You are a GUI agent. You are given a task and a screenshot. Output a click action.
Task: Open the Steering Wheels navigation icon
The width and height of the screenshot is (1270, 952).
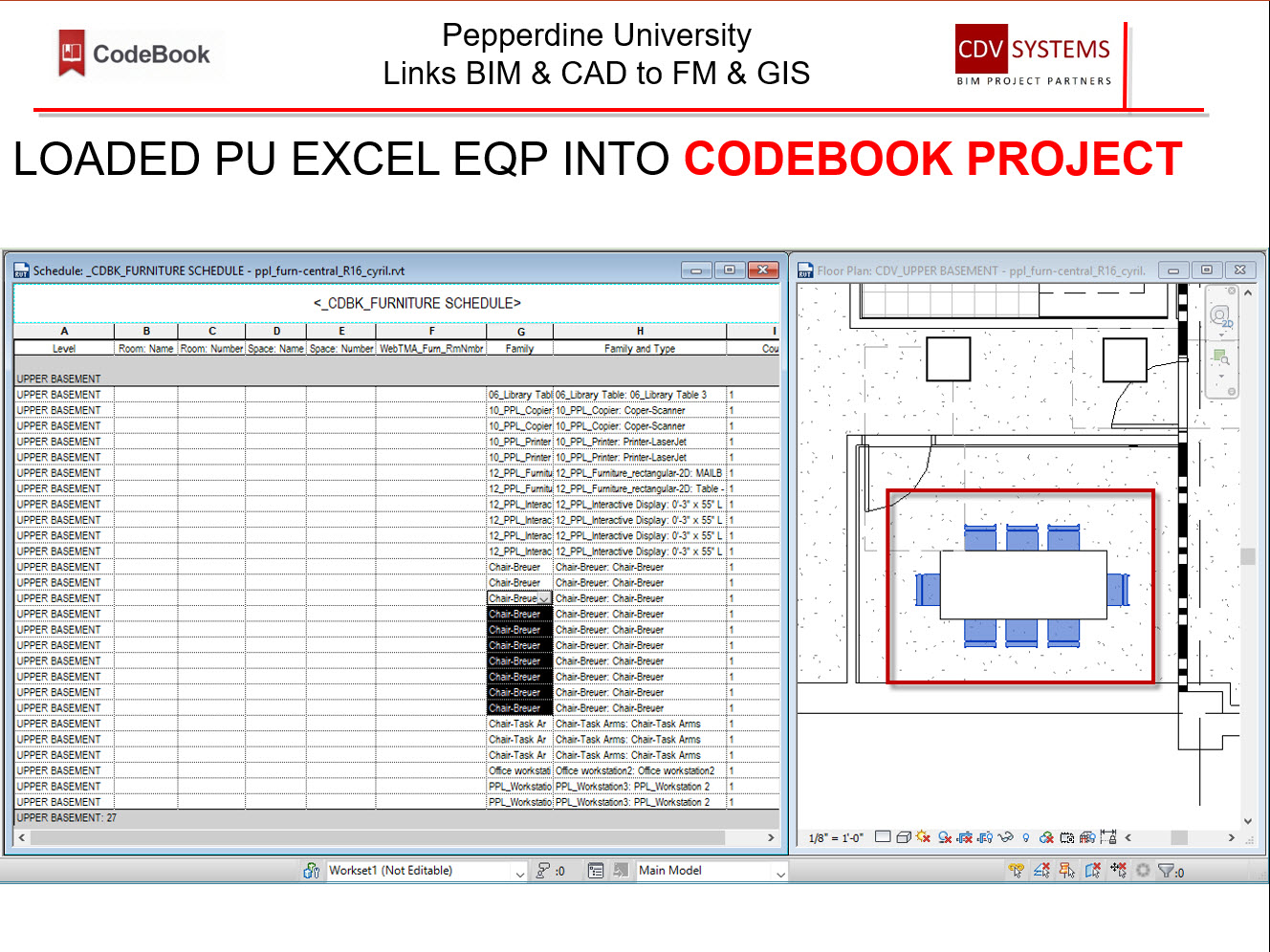tap(1220, 315)
